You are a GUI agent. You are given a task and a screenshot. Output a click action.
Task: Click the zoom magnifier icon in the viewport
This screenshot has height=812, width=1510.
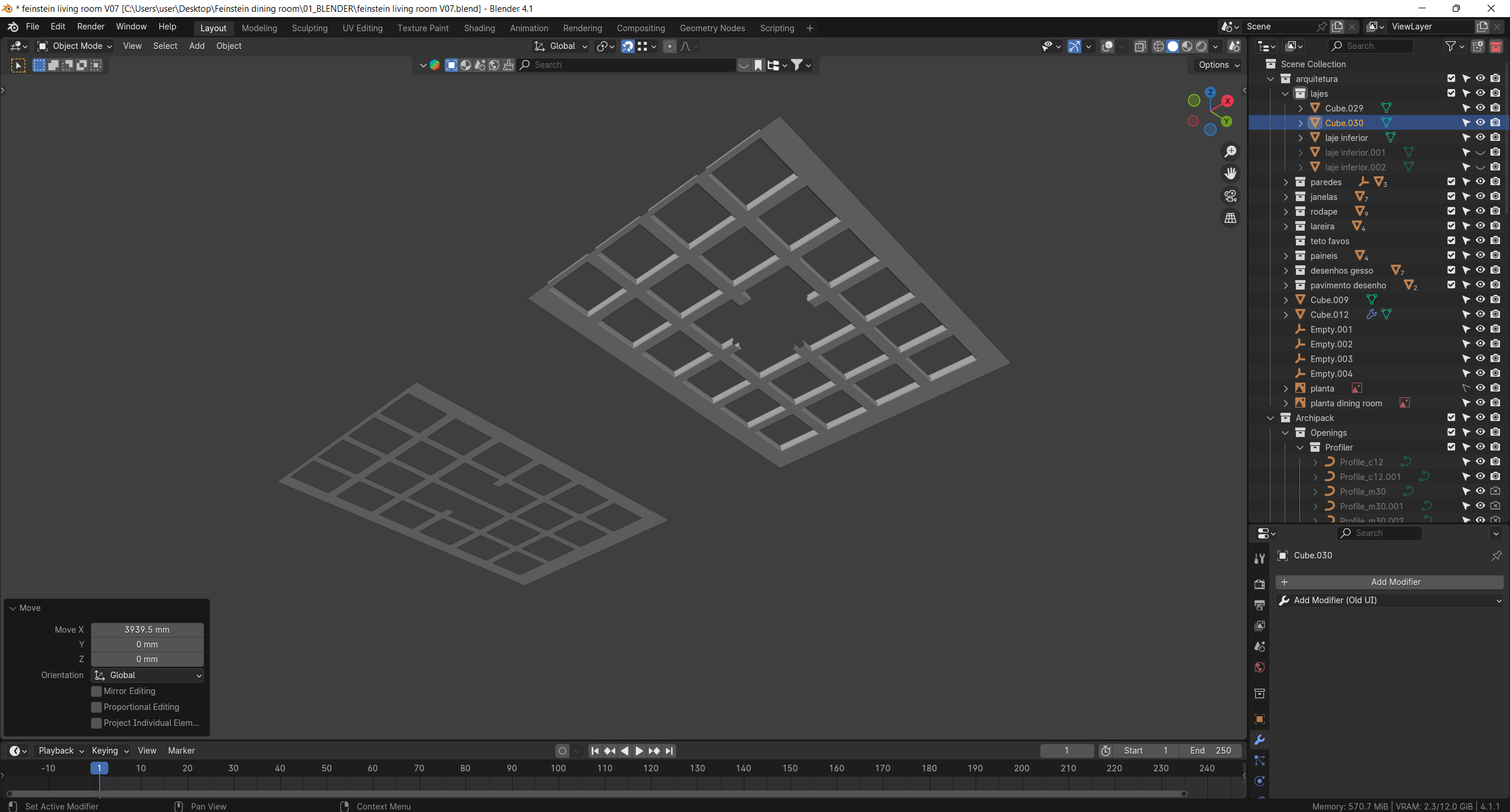(x=1230, y=152)
